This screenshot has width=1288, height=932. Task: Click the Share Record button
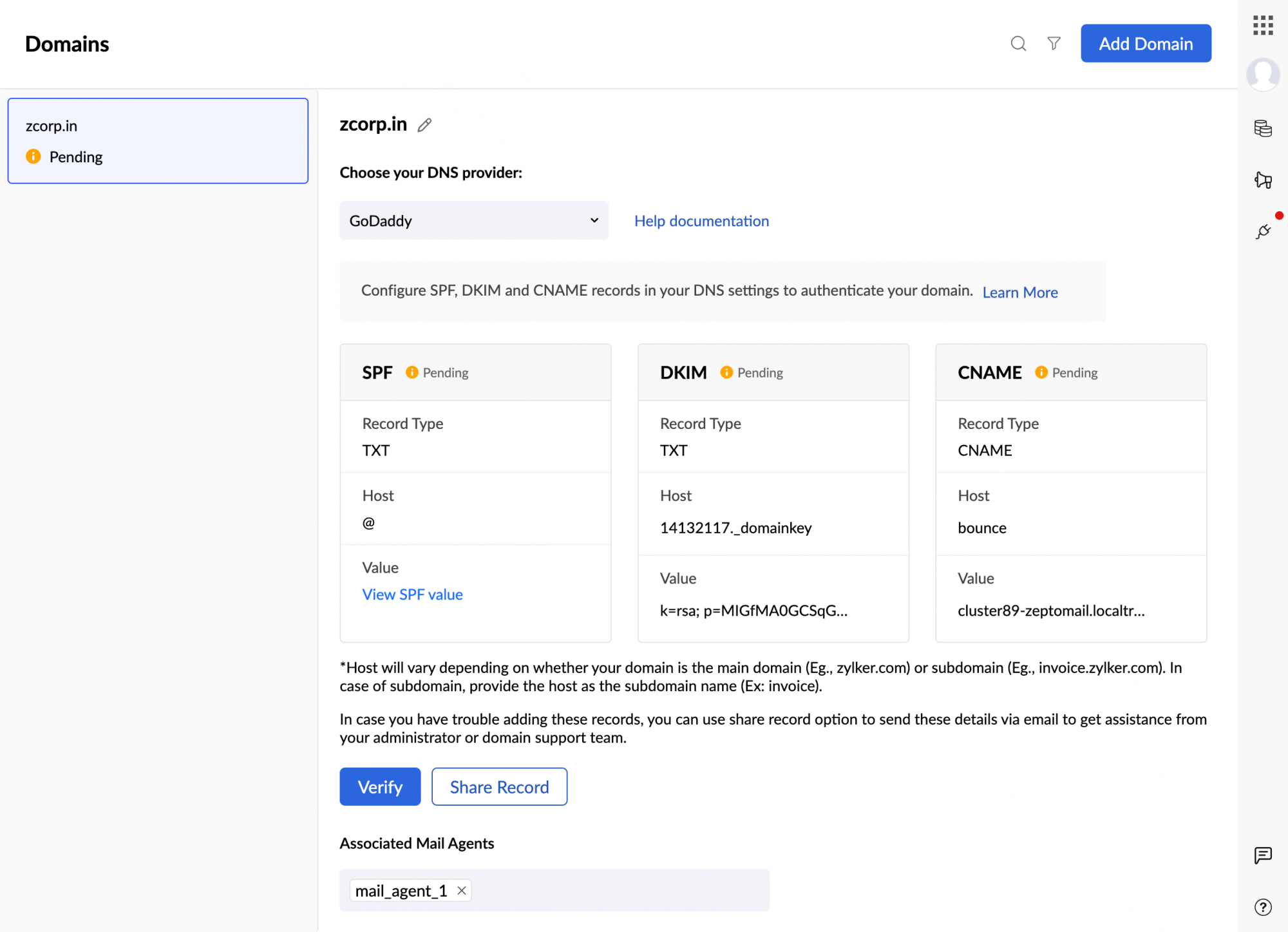499,786
